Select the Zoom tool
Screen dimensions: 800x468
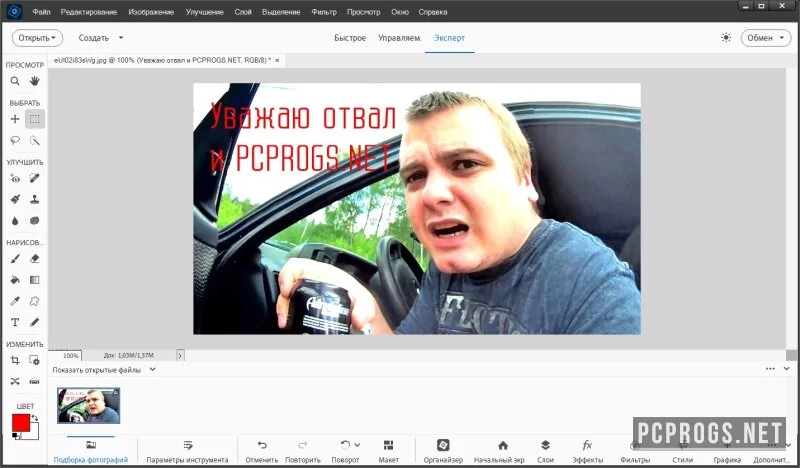15,81
